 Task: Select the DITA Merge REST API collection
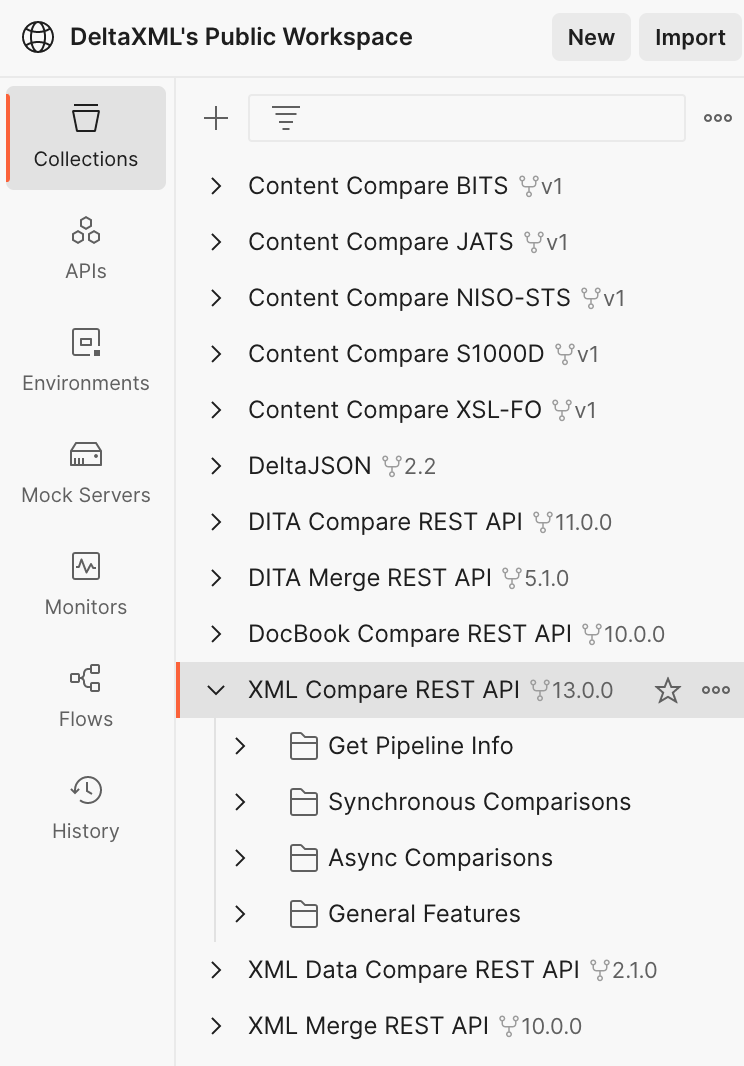(370, 578)
